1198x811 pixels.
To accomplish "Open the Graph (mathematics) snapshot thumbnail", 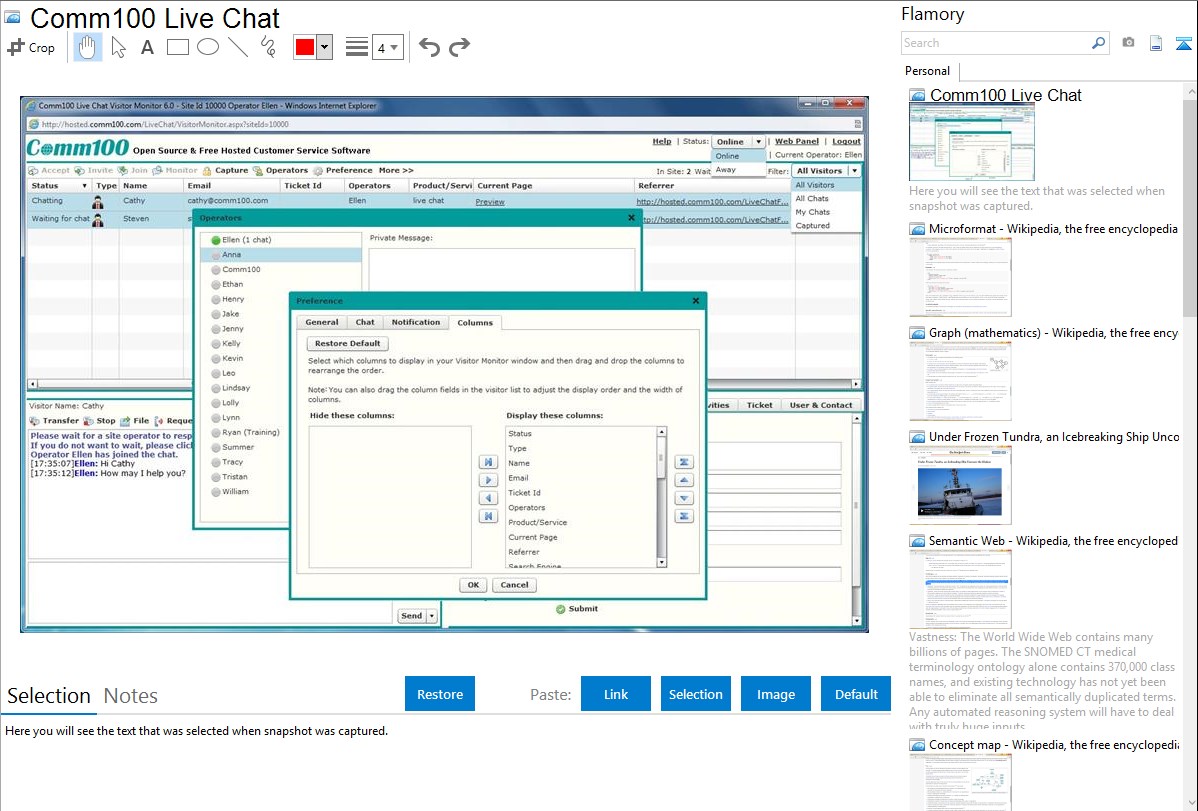I will (960, 381).
